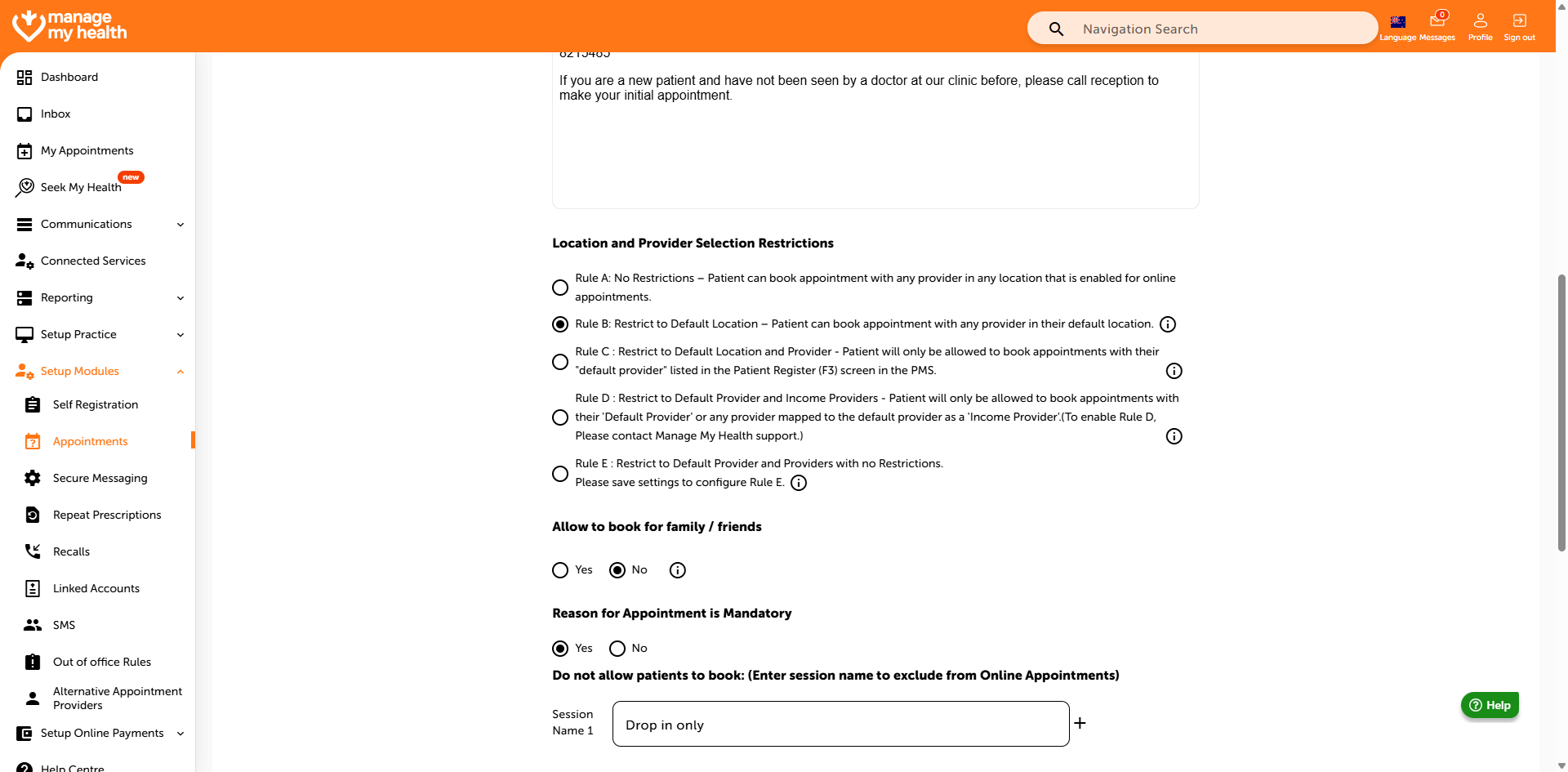Click the green Help button
Screen dimensions: 1568x772
tap(1490, 705)
